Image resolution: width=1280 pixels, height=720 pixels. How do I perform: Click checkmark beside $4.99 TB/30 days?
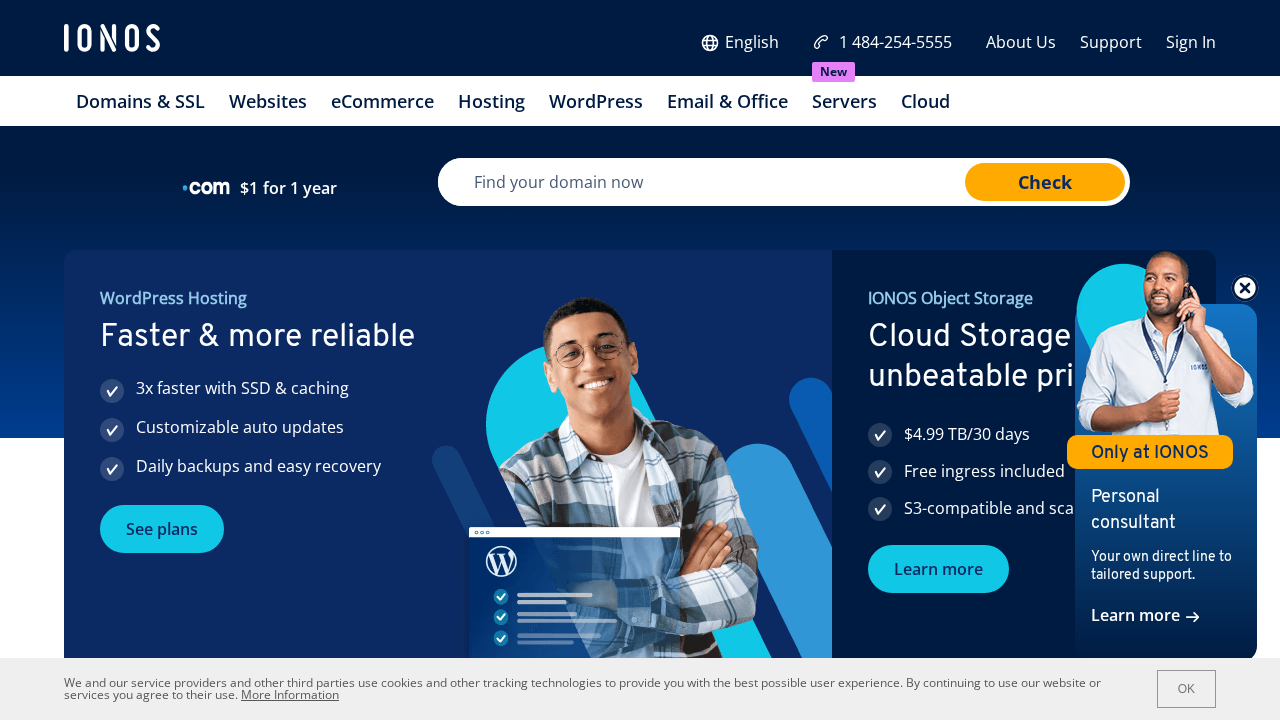pyautogui.click(x=880, y=435)
